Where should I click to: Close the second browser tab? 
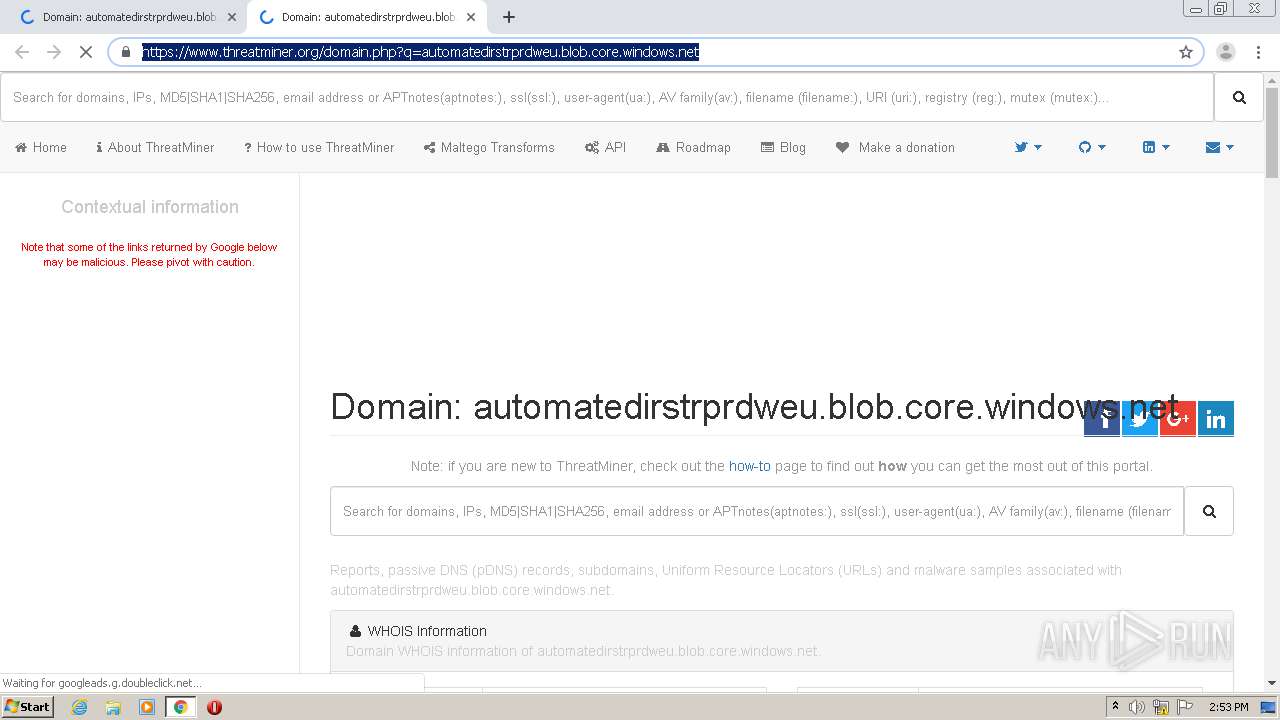tap(471, 17)
